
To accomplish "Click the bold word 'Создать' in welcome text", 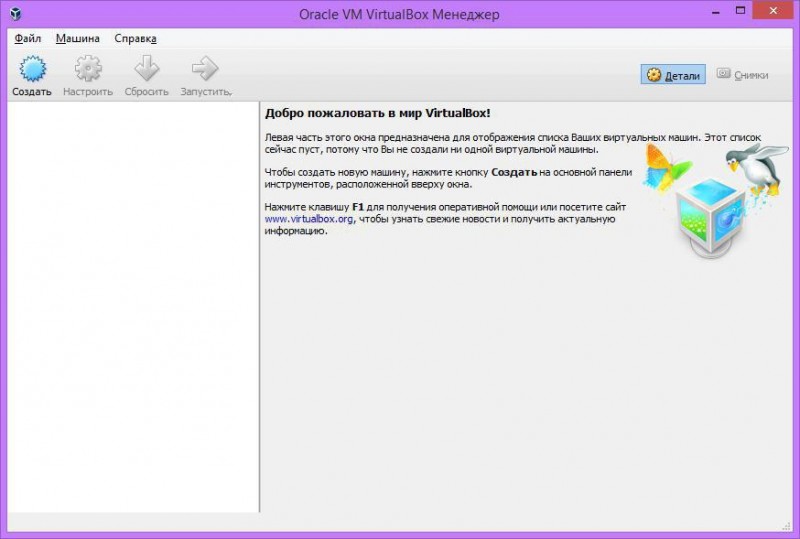I will click(x=514, y=173).
